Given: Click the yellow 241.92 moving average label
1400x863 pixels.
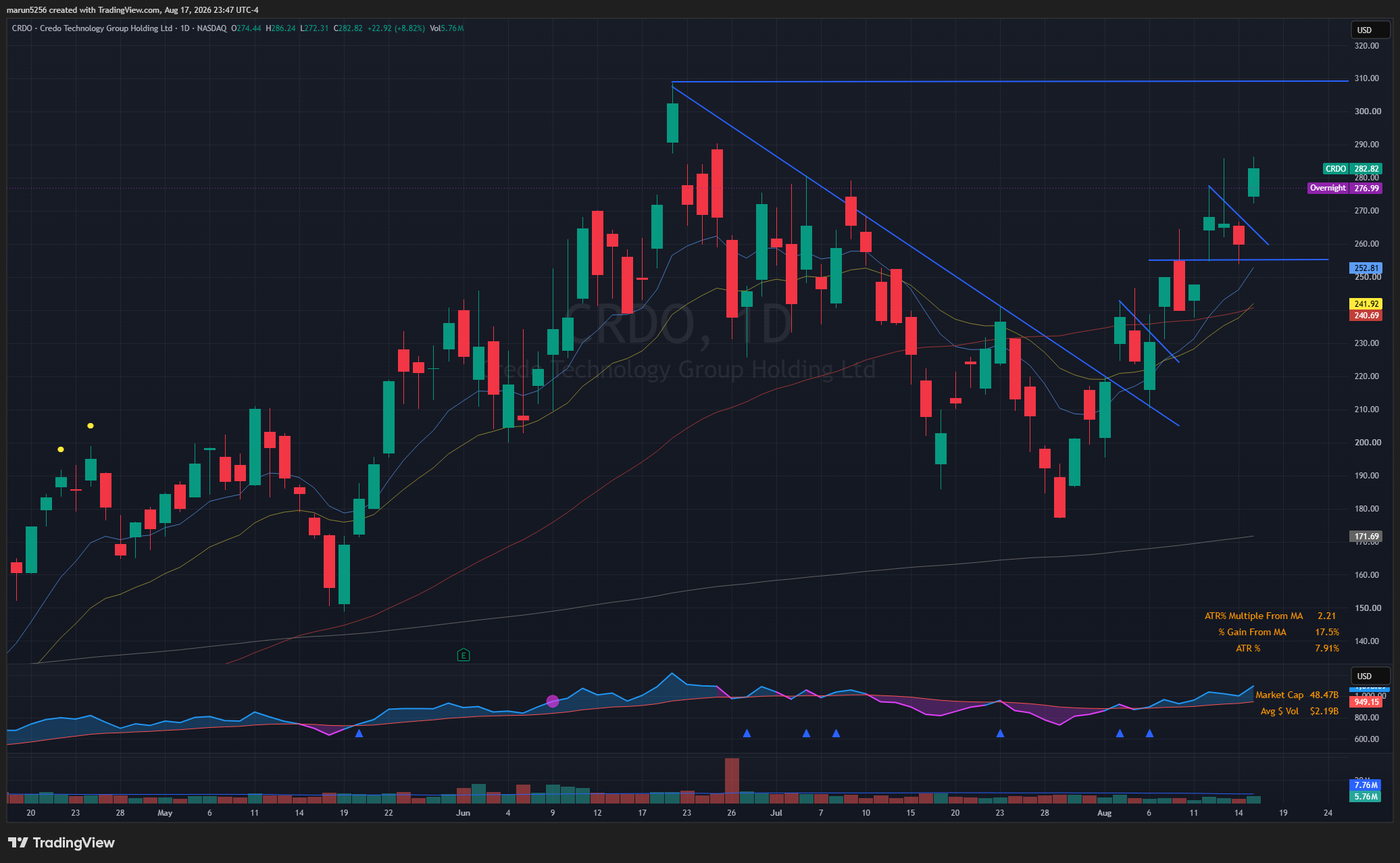Looking at the screenshot, I should coord(1366,304).
